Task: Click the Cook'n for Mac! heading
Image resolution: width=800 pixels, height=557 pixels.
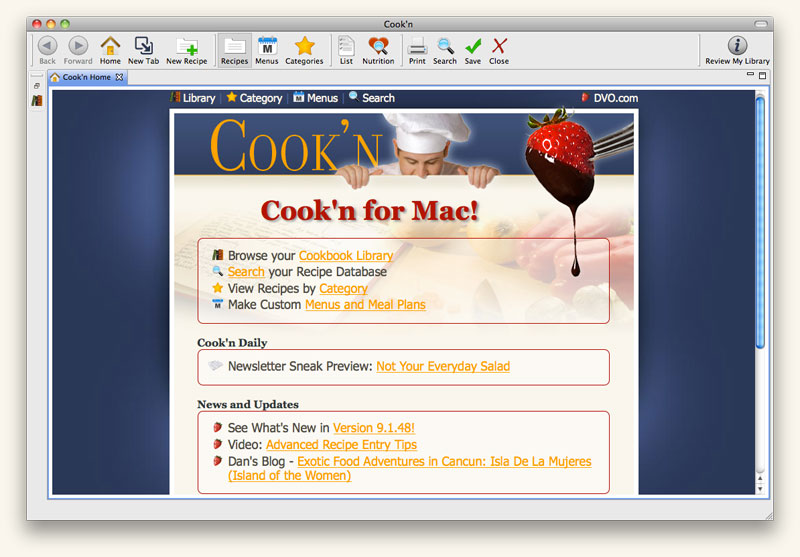Action: point(370,211)
